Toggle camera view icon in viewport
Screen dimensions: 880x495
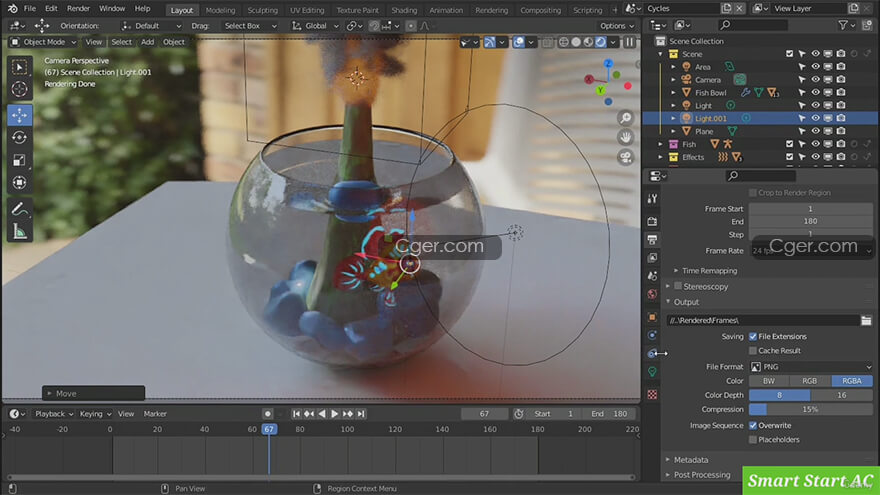[625, 157]
